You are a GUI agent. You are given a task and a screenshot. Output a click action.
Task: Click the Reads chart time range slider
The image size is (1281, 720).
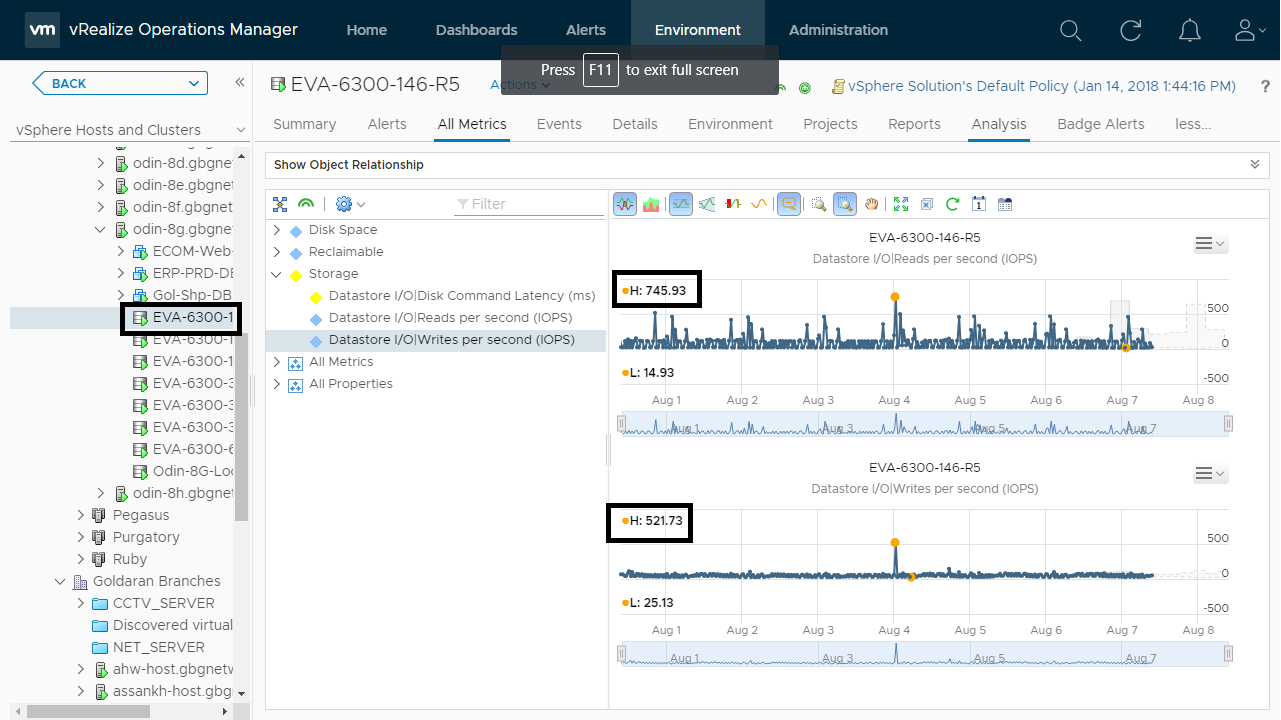tap(924, 425)
